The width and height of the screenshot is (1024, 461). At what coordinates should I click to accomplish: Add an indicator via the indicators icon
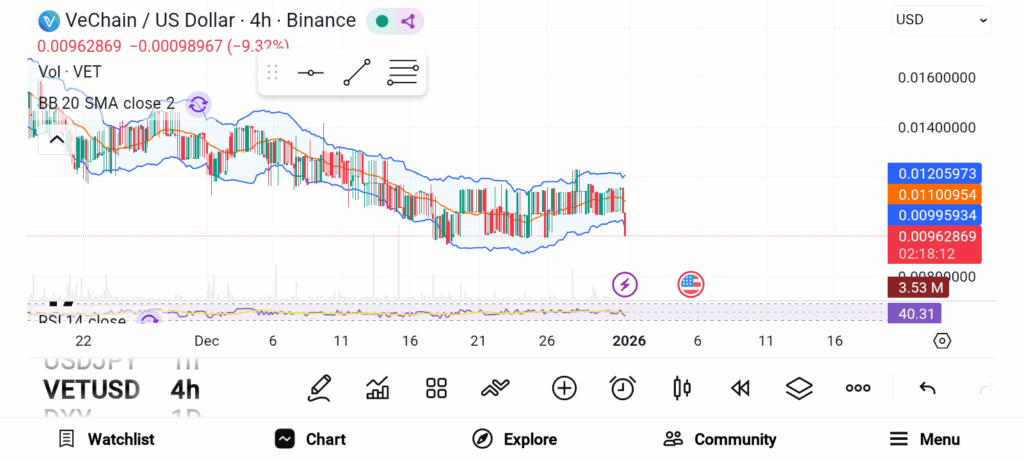pos(377,388)
